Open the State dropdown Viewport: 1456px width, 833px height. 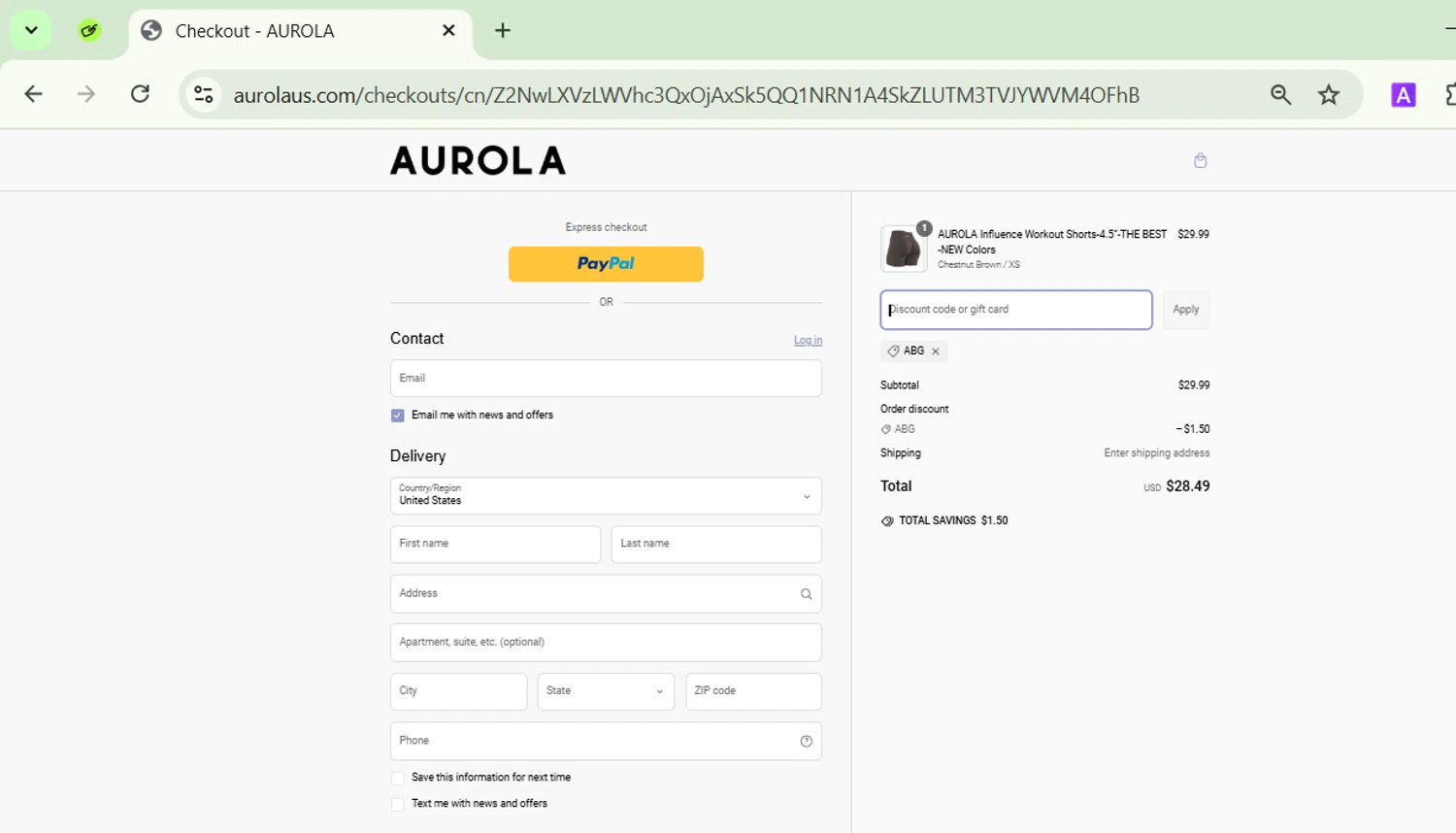(x=606, y=692)
